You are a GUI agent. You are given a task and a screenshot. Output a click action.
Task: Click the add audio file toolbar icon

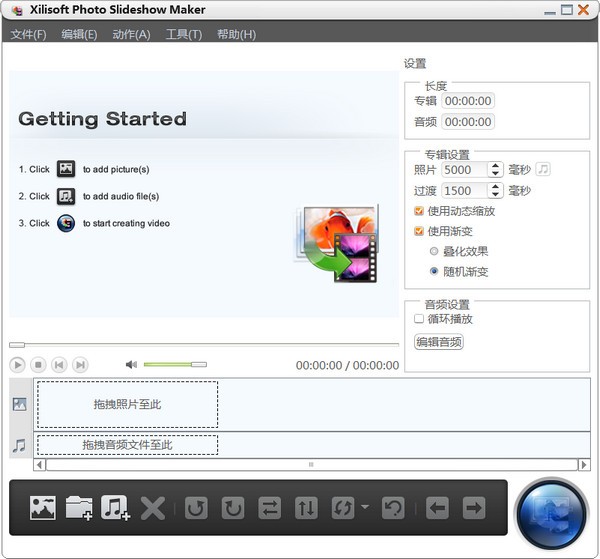116,508
